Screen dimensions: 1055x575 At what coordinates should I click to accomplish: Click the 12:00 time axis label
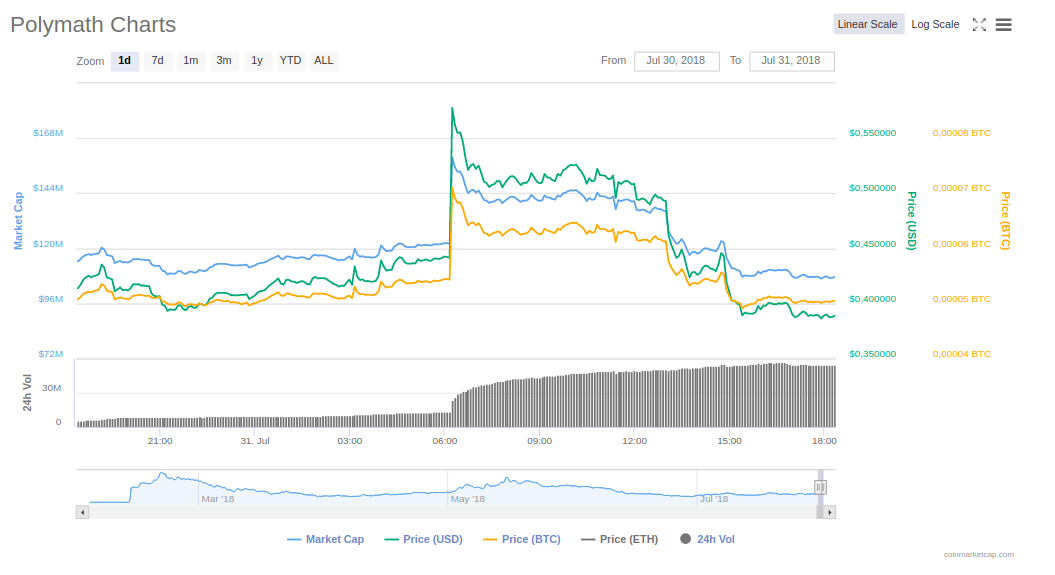(634, 441)
